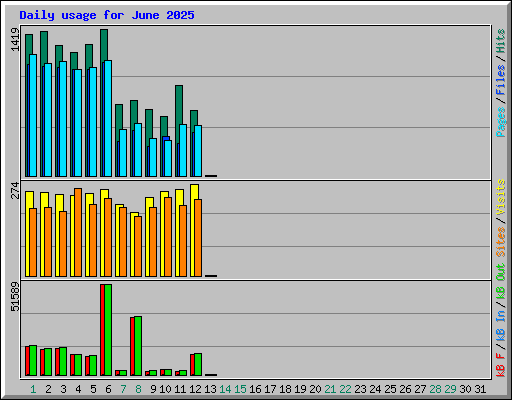The width and height of the screenshot is (512, 400).
Task: Click the cyan 'Pages' legend label
Action: pyautogui.click(x=500, y=122)
